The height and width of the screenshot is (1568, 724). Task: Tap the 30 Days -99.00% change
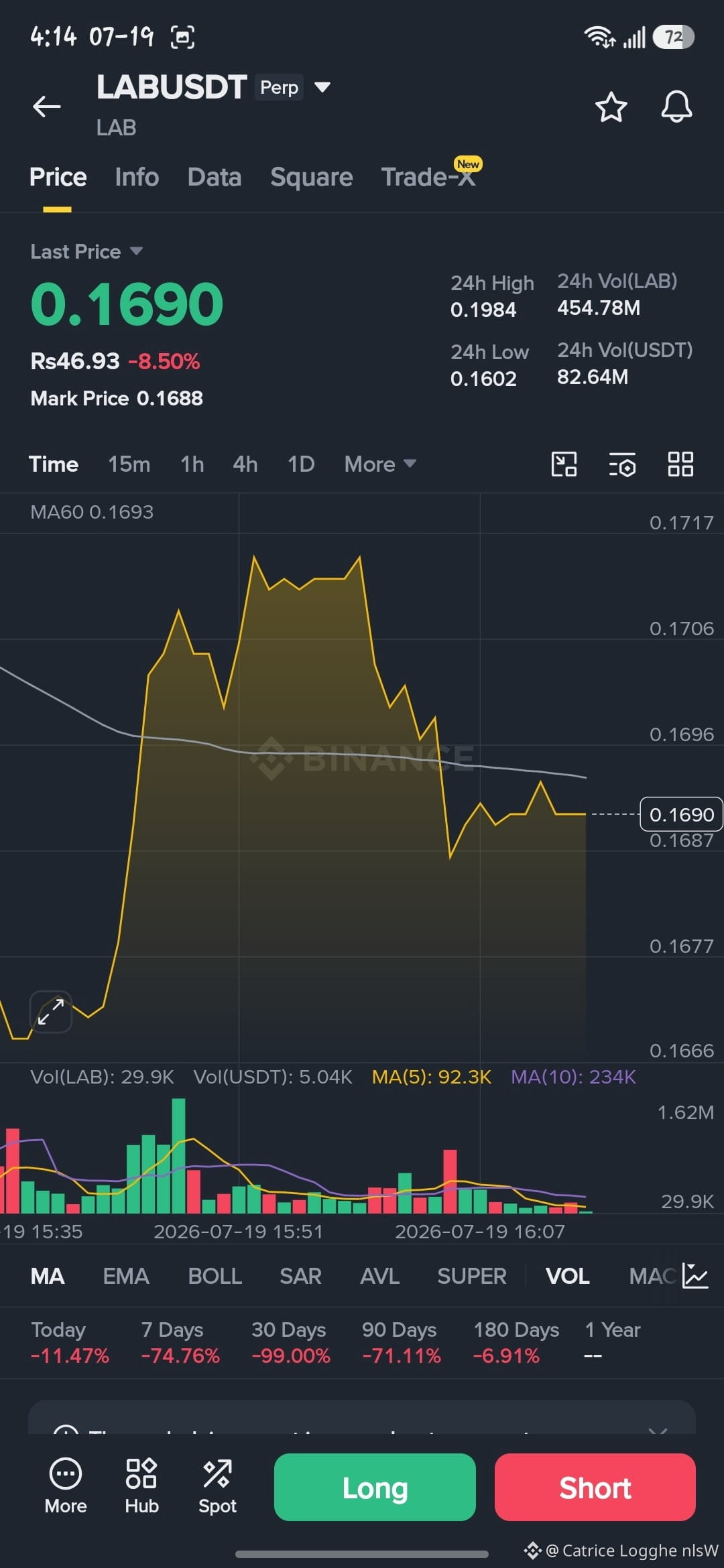291,1343
